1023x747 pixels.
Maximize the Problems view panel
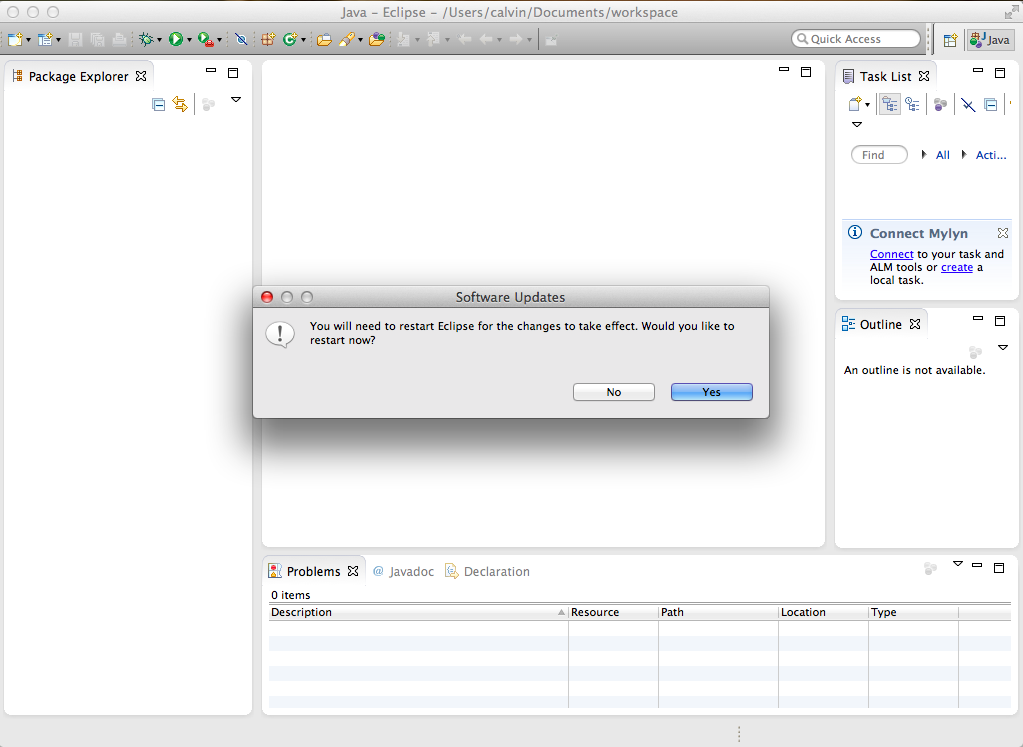point(999,568)
